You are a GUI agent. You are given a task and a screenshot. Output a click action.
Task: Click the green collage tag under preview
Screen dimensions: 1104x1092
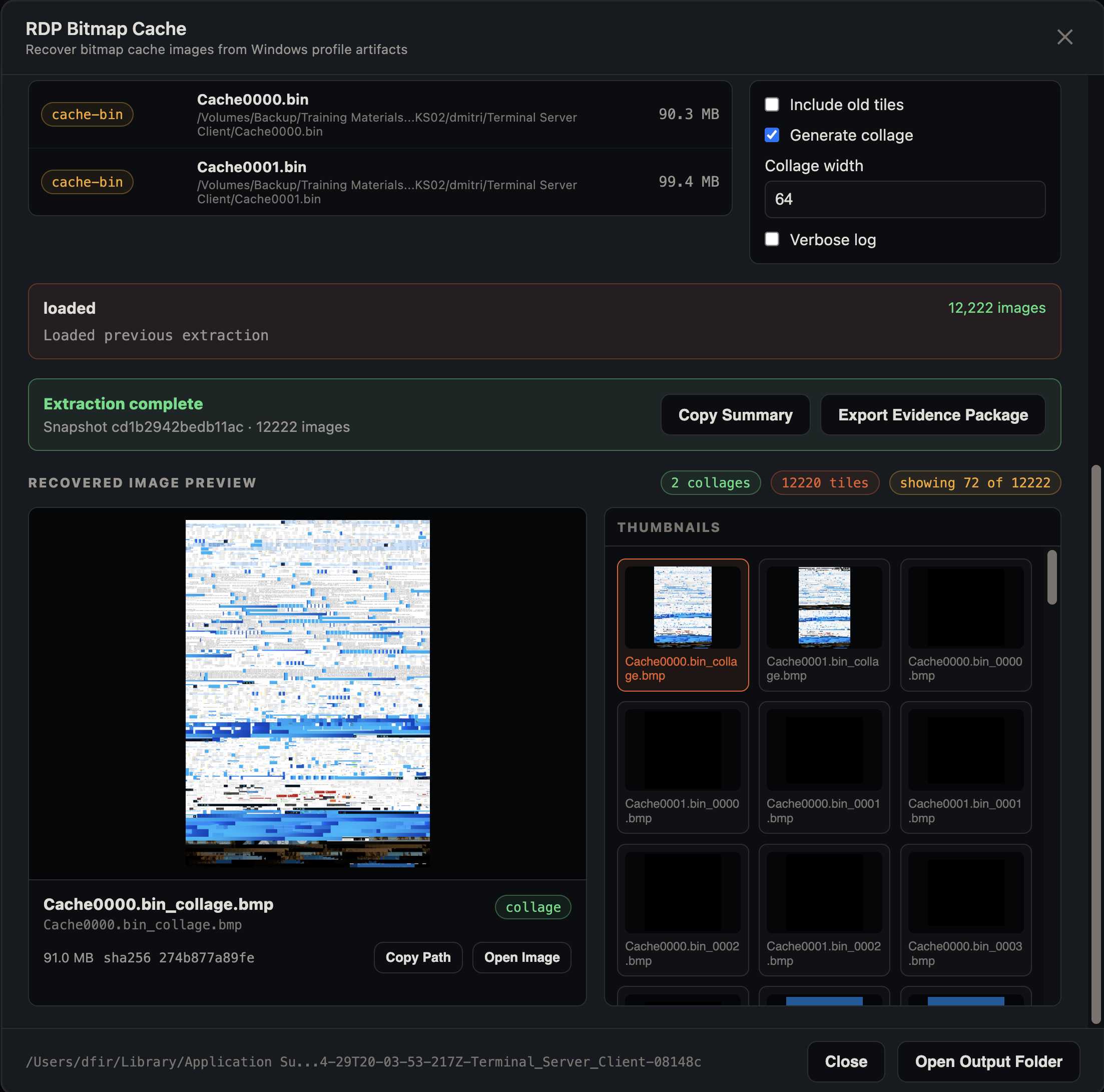532,907
